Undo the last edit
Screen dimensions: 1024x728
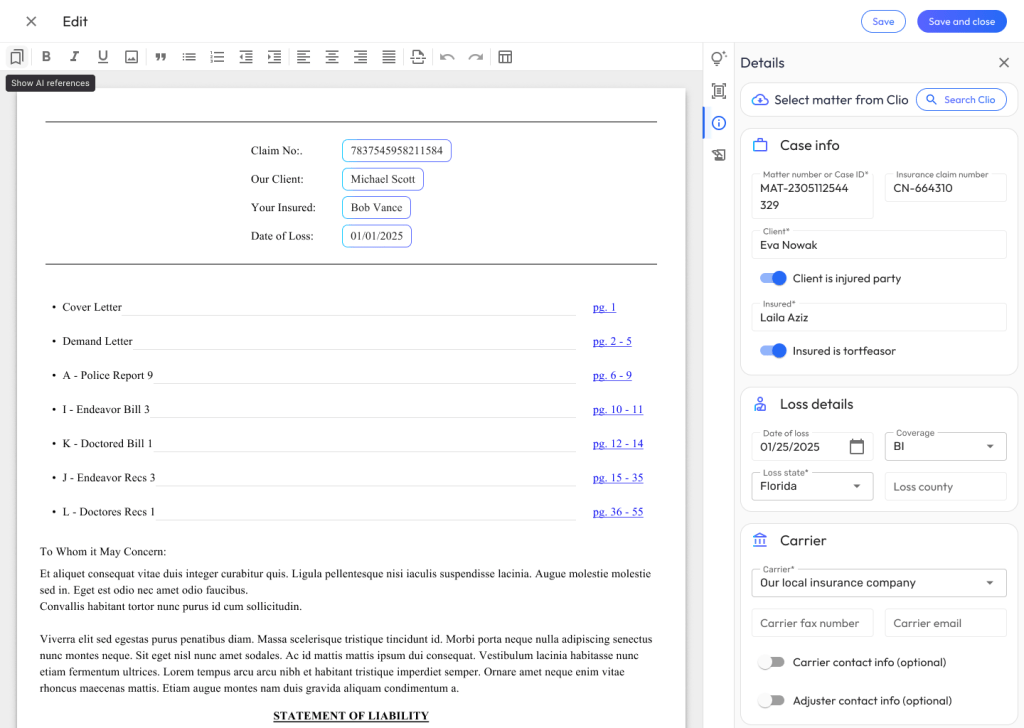point(447,57)
